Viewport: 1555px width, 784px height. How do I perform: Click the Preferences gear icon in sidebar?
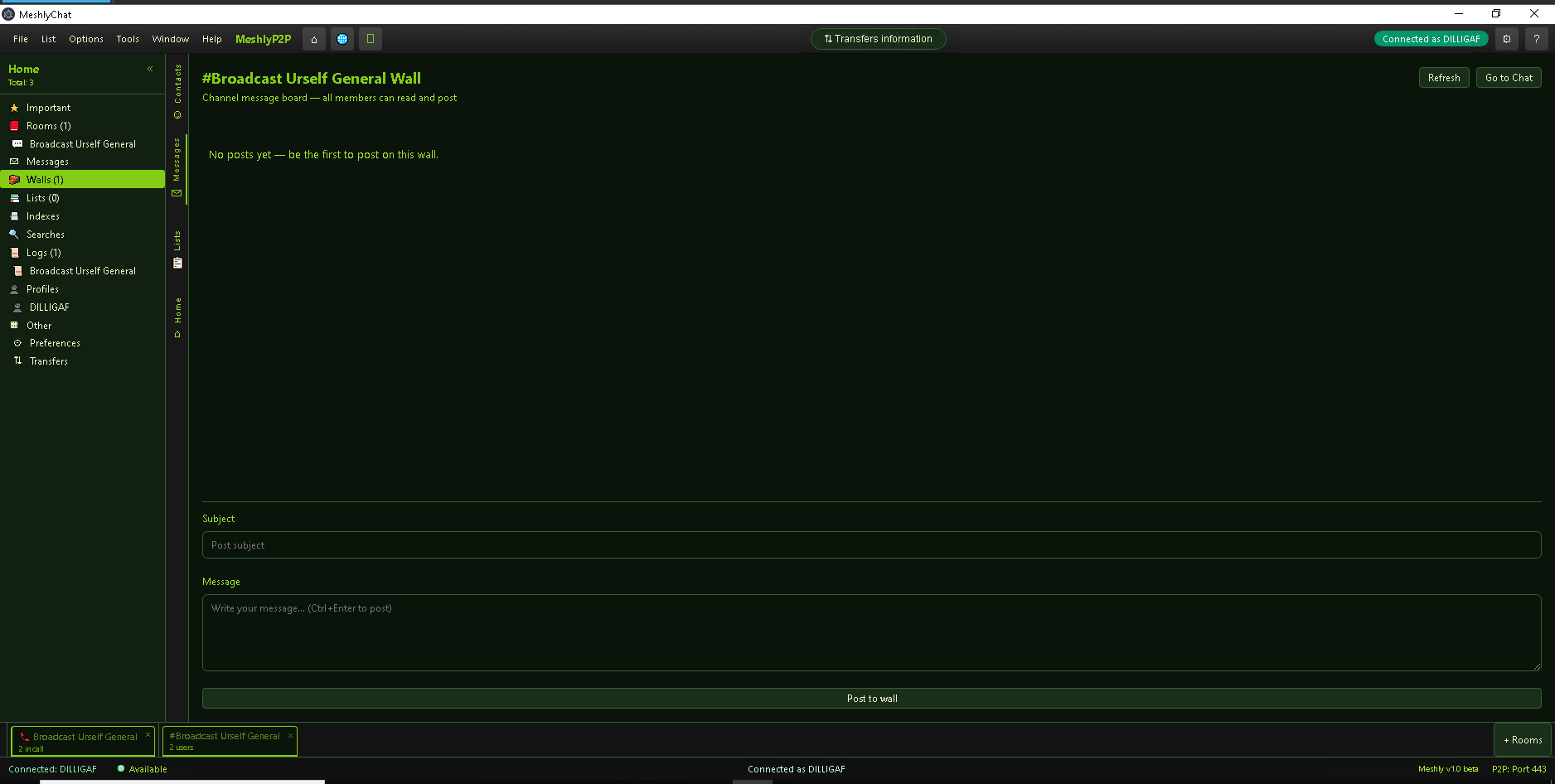pyautogui.click(x=17, y=343)
